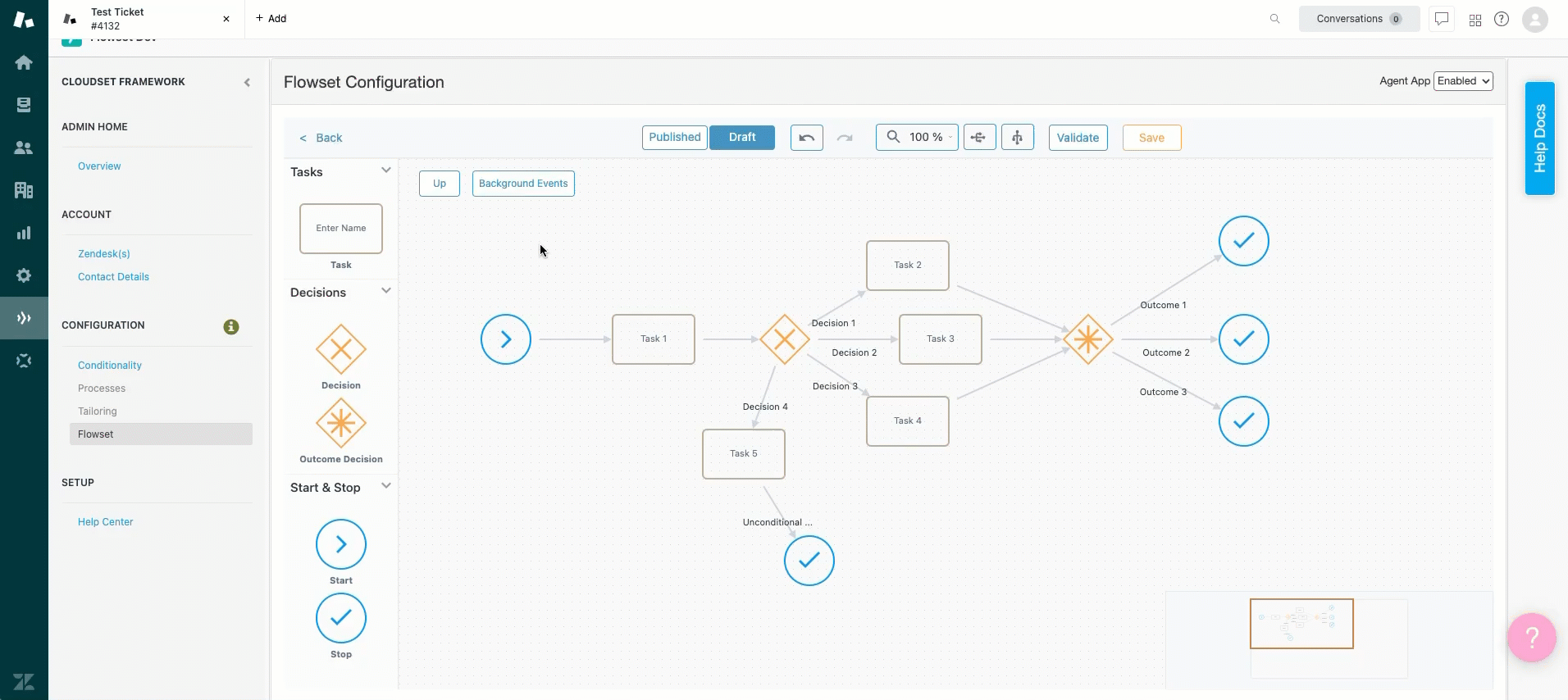The width and height of the screenshot is (1568, 700).
Task: Open the Admin gear icon in the sidebar
Action: (x=24, y=275)
